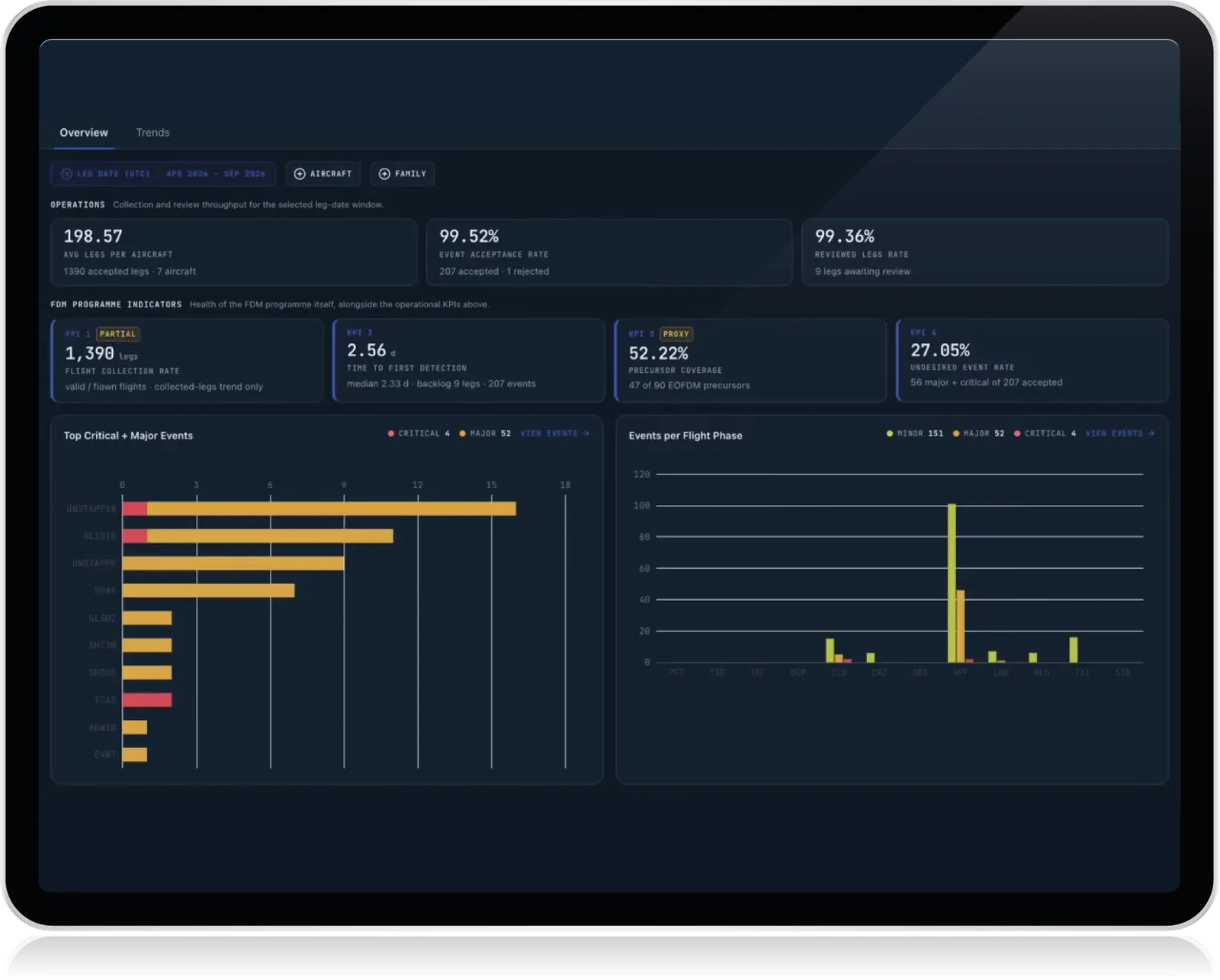
Task: Select the green LND bar
Action: (992, 657)
